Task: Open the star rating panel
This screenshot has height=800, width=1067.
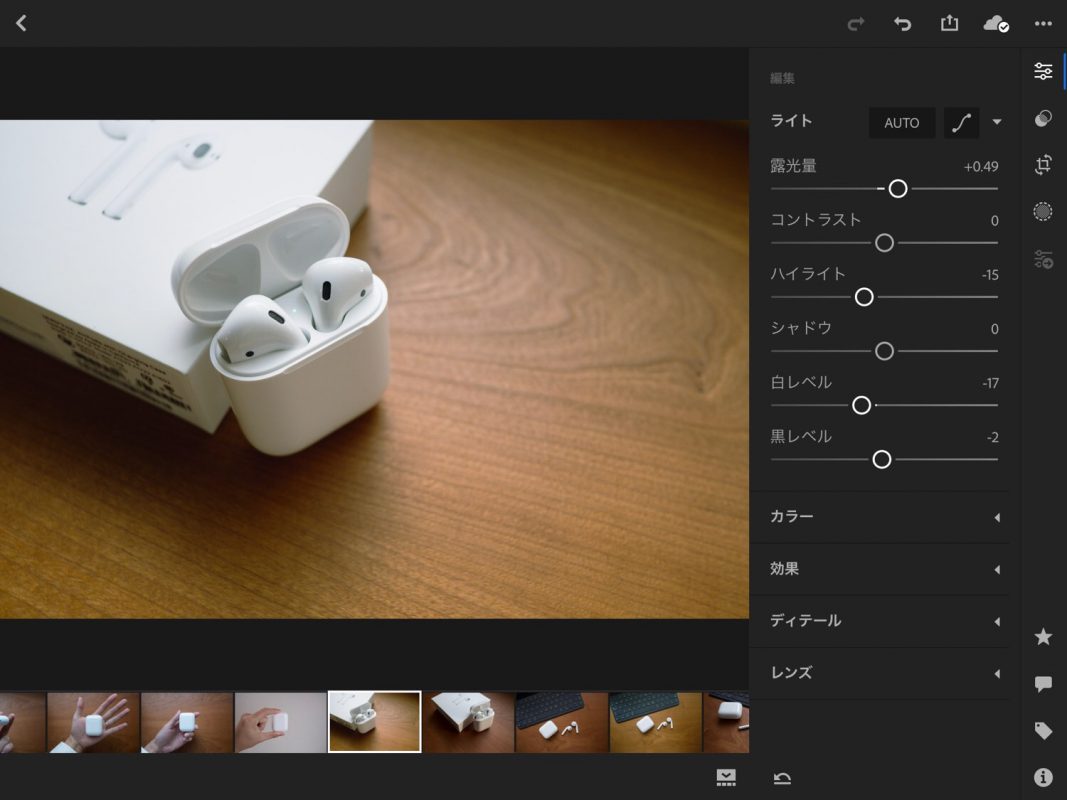Action: point(1043,637)
